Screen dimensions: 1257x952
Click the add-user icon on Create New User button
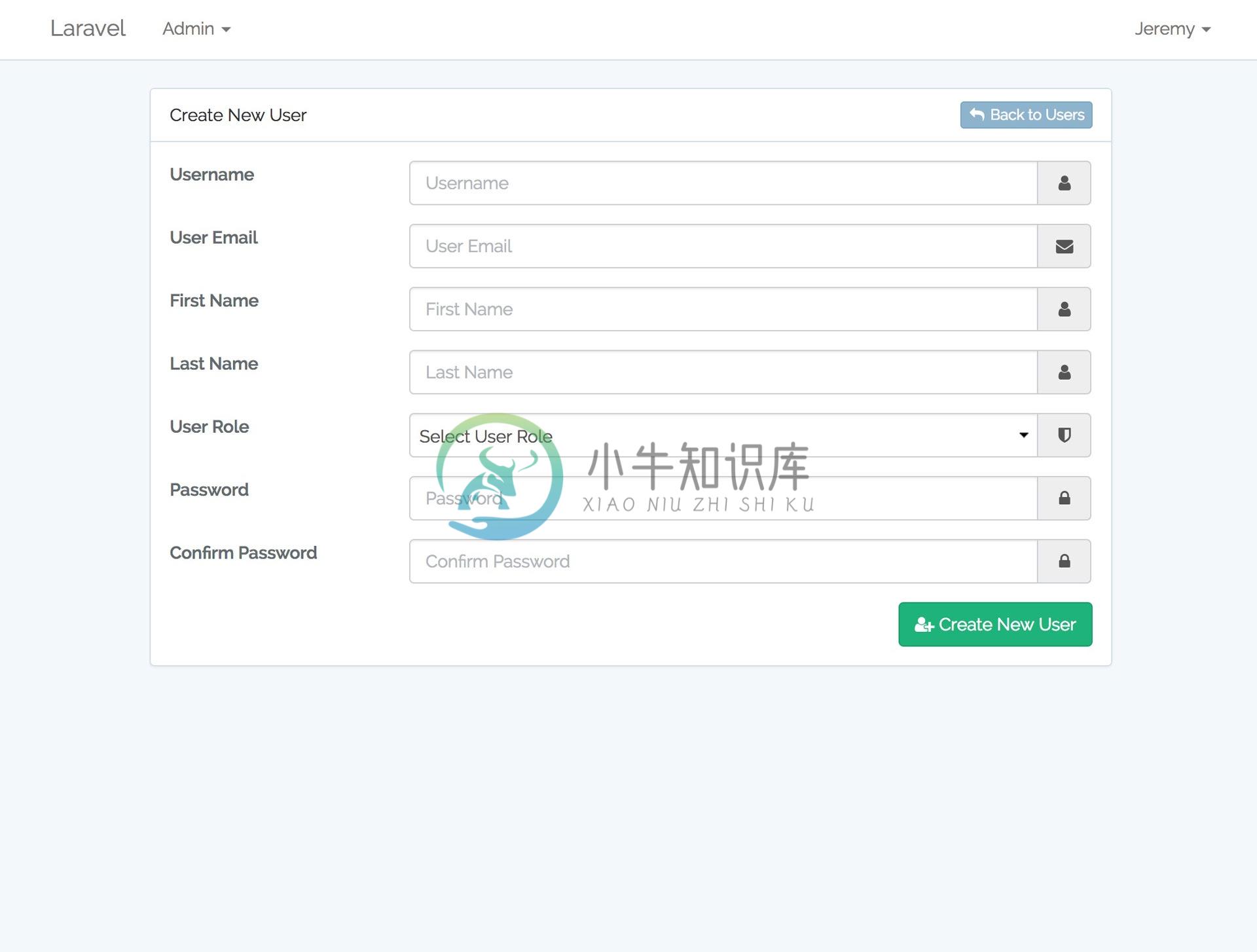[x=922, y=624]
